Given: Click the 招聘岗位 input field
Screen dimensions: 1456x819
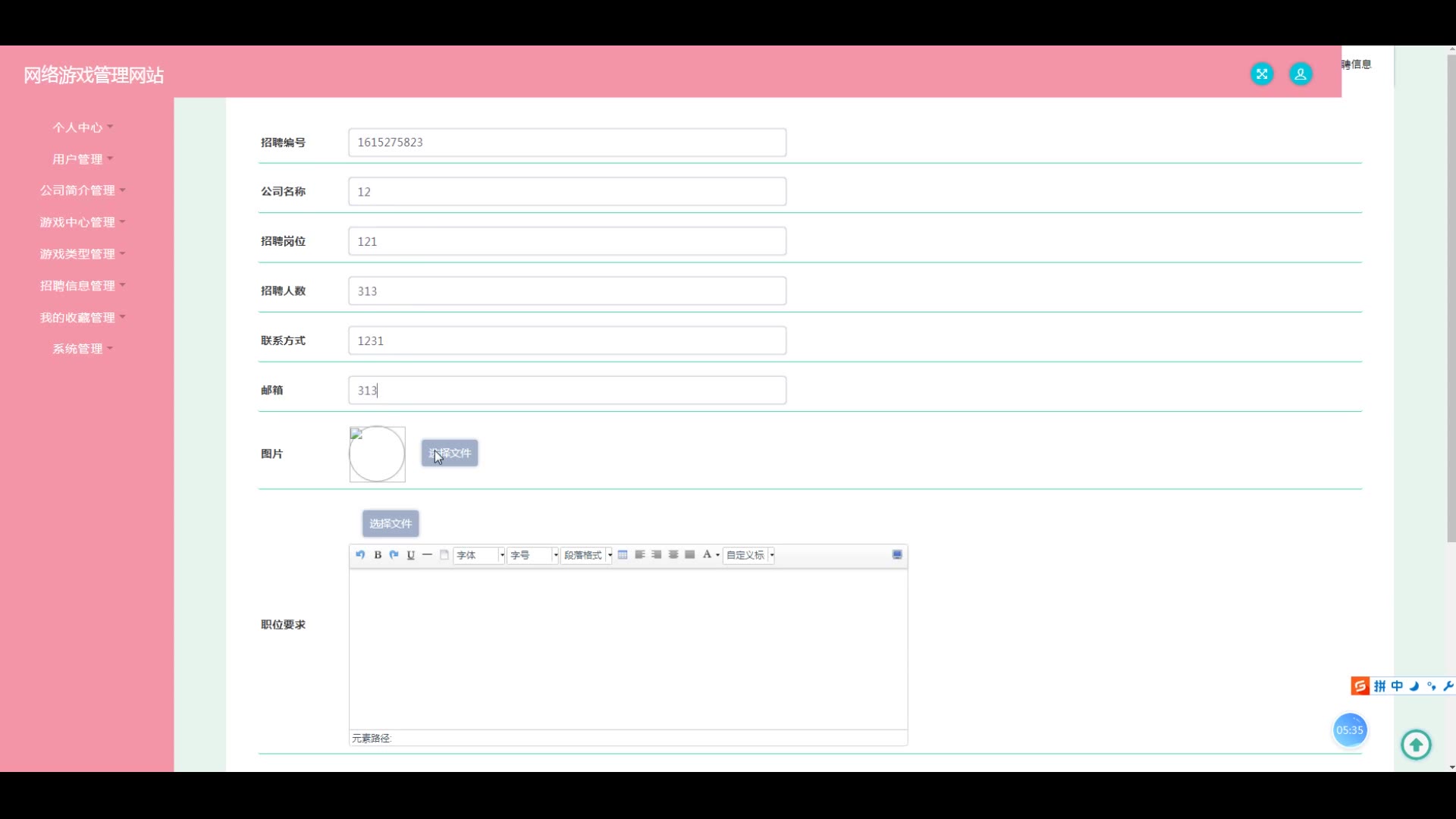Looking at the screenshot, I should coord(567,241).
